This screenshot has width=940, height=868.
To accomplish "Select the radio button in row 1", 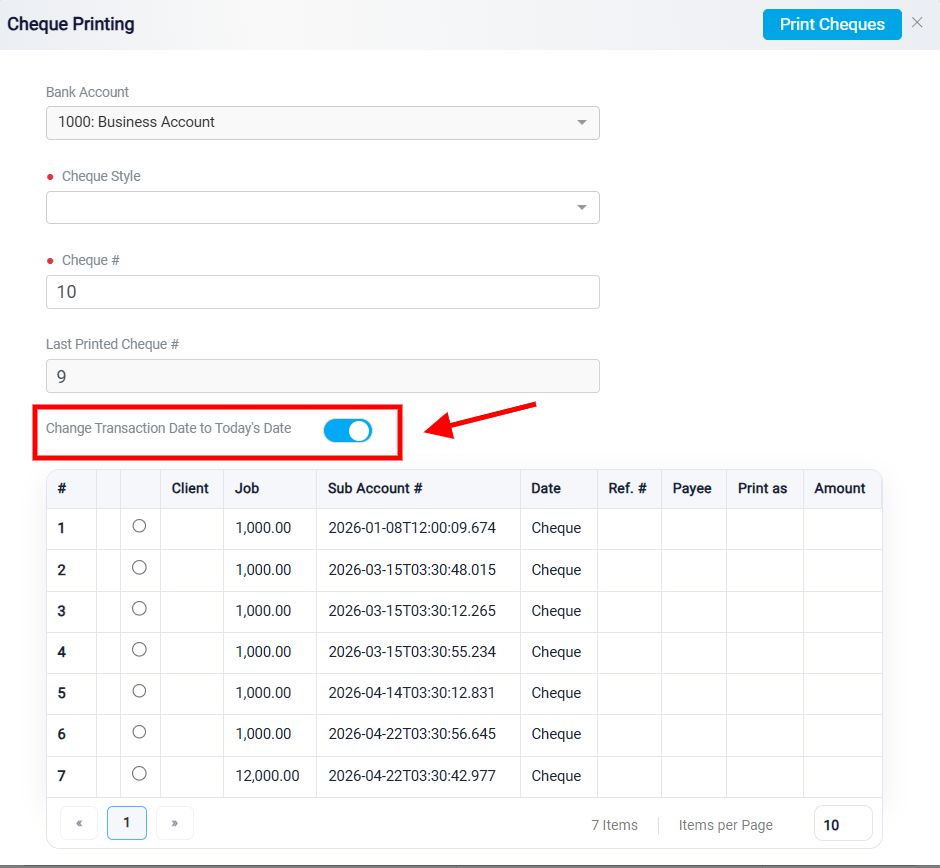I will (x=139, y=526).
